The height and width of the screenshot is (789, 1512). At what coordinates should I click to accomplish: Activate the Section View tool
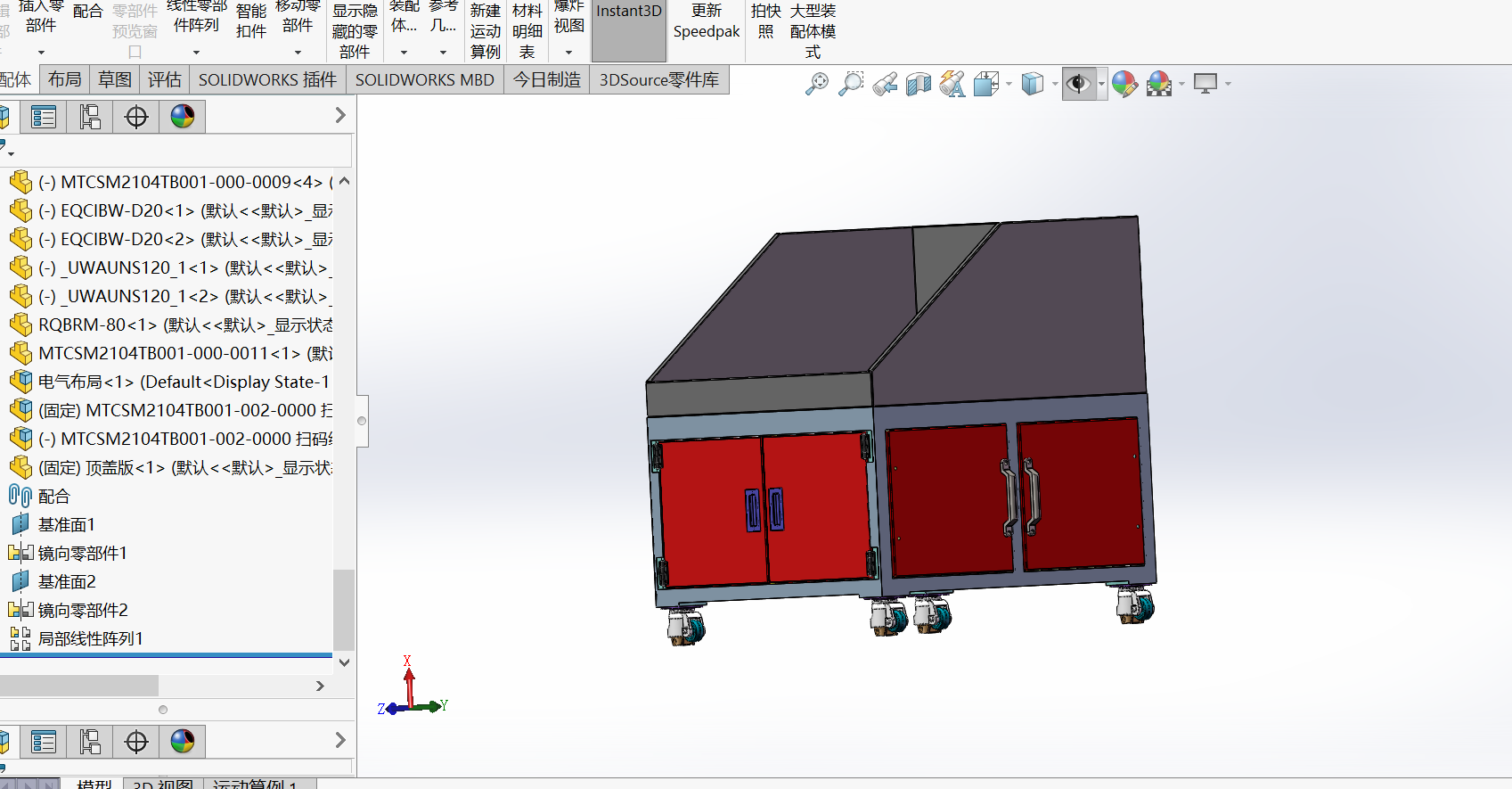[x=919, y=84]
